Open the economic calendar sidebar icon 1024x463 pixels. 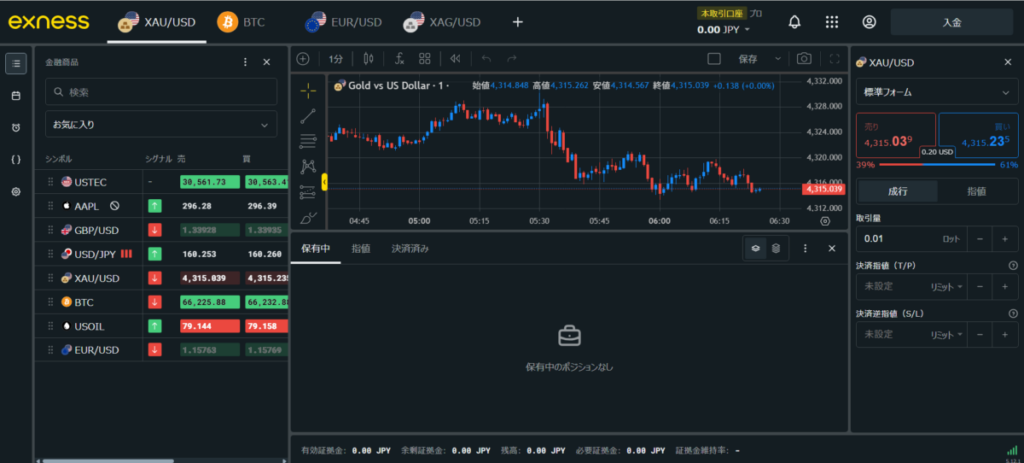(16, 95)
